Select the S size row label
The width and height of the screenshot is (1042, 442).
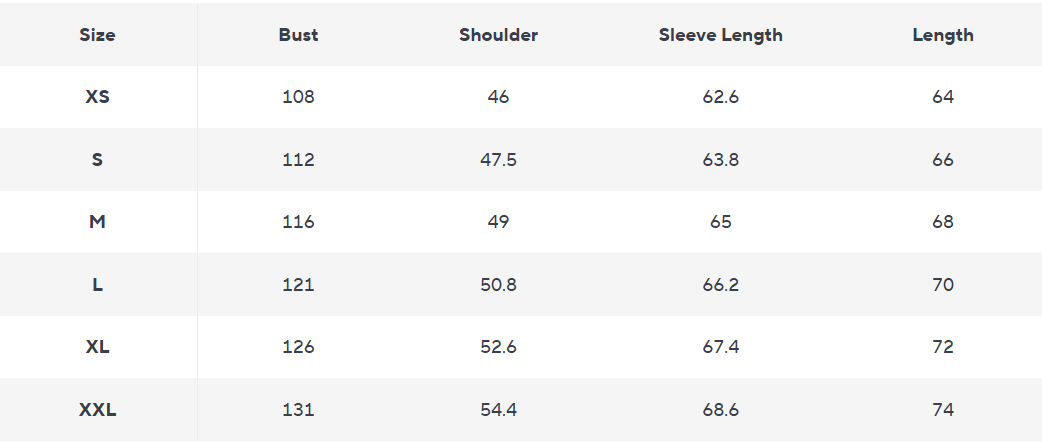coord(97,160)
